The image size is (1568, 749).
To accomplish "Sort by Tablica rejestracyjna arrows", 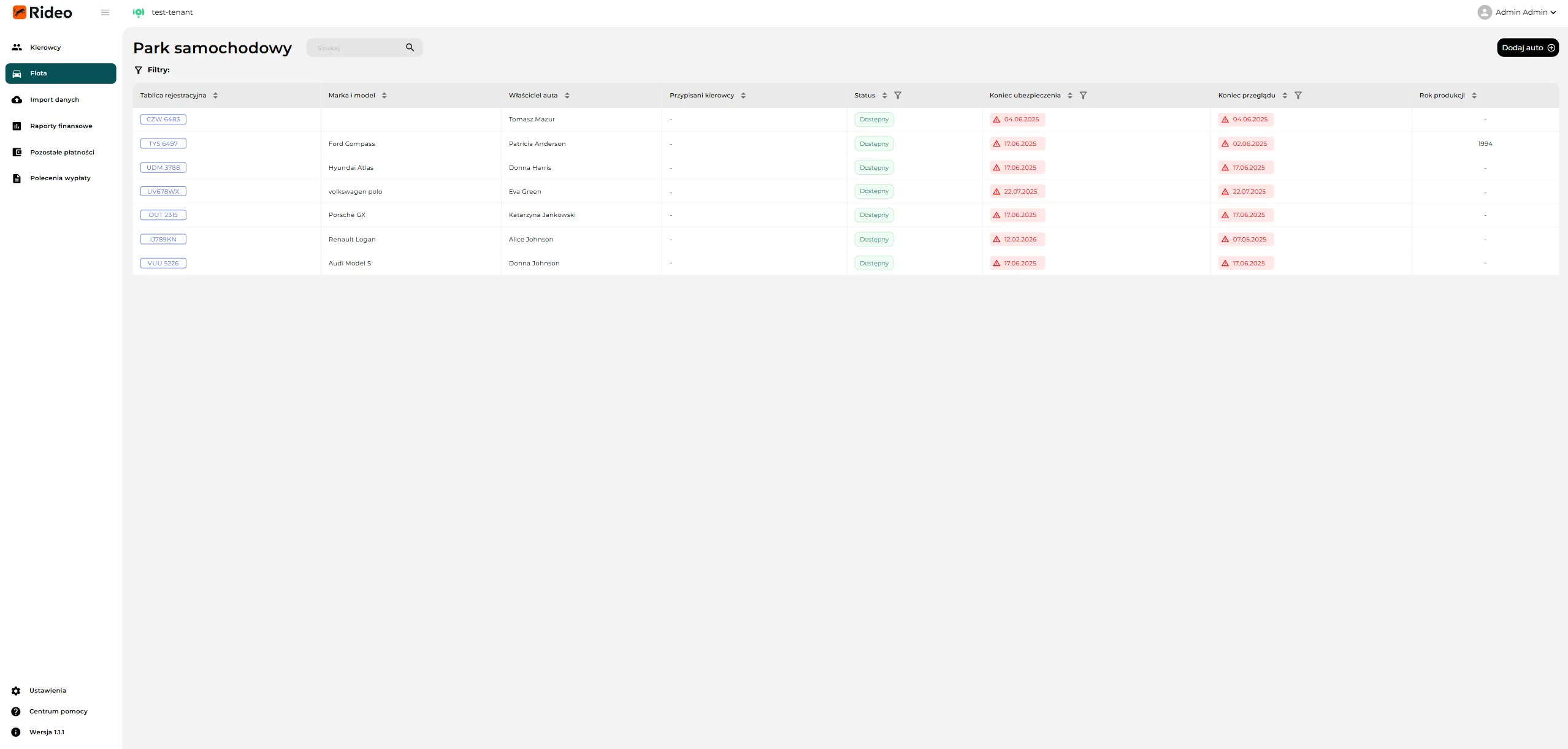I will pos(215,96).
